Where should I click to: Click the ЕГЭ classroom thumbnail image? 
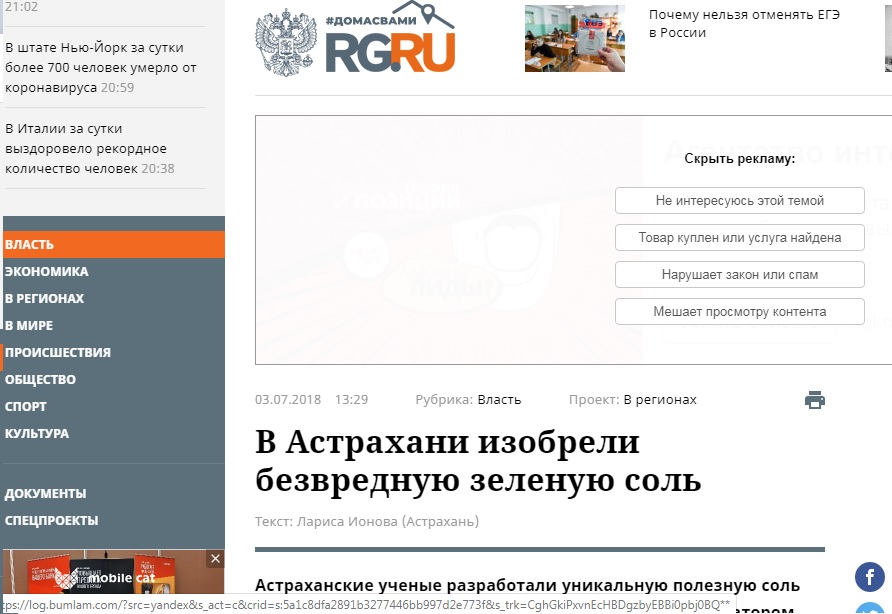coord(574,37)
